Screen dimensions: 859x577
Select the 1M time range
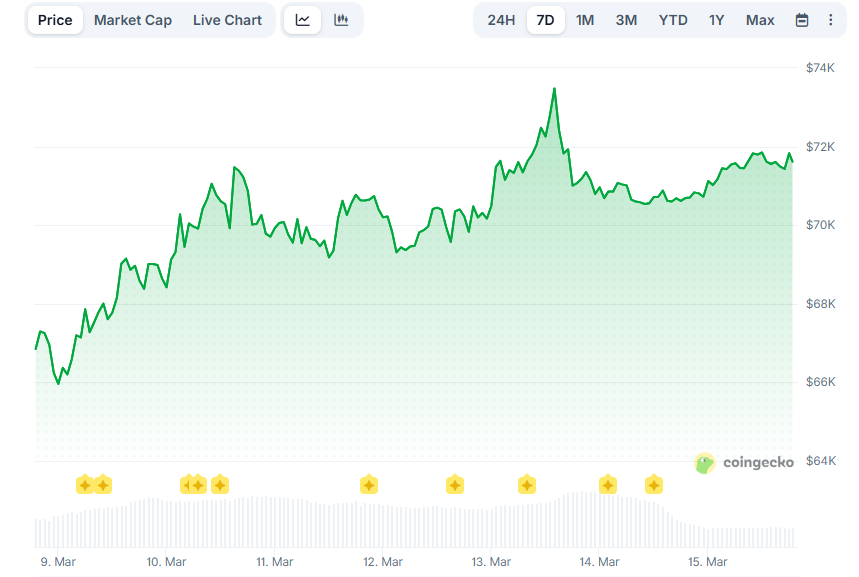[585, 20]
